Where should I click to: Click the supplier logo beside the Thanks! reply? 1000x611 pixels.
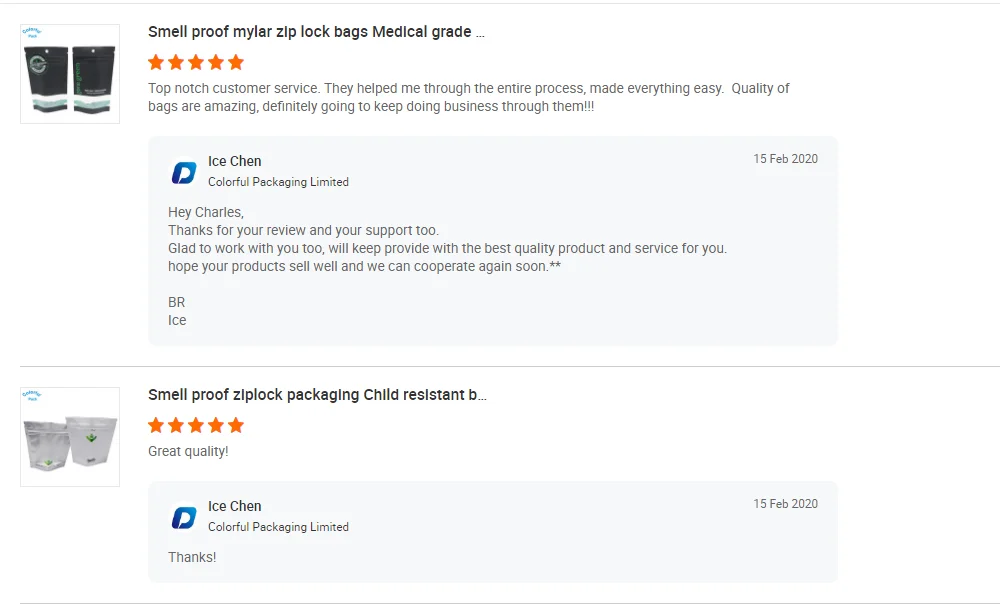point(184,518)
